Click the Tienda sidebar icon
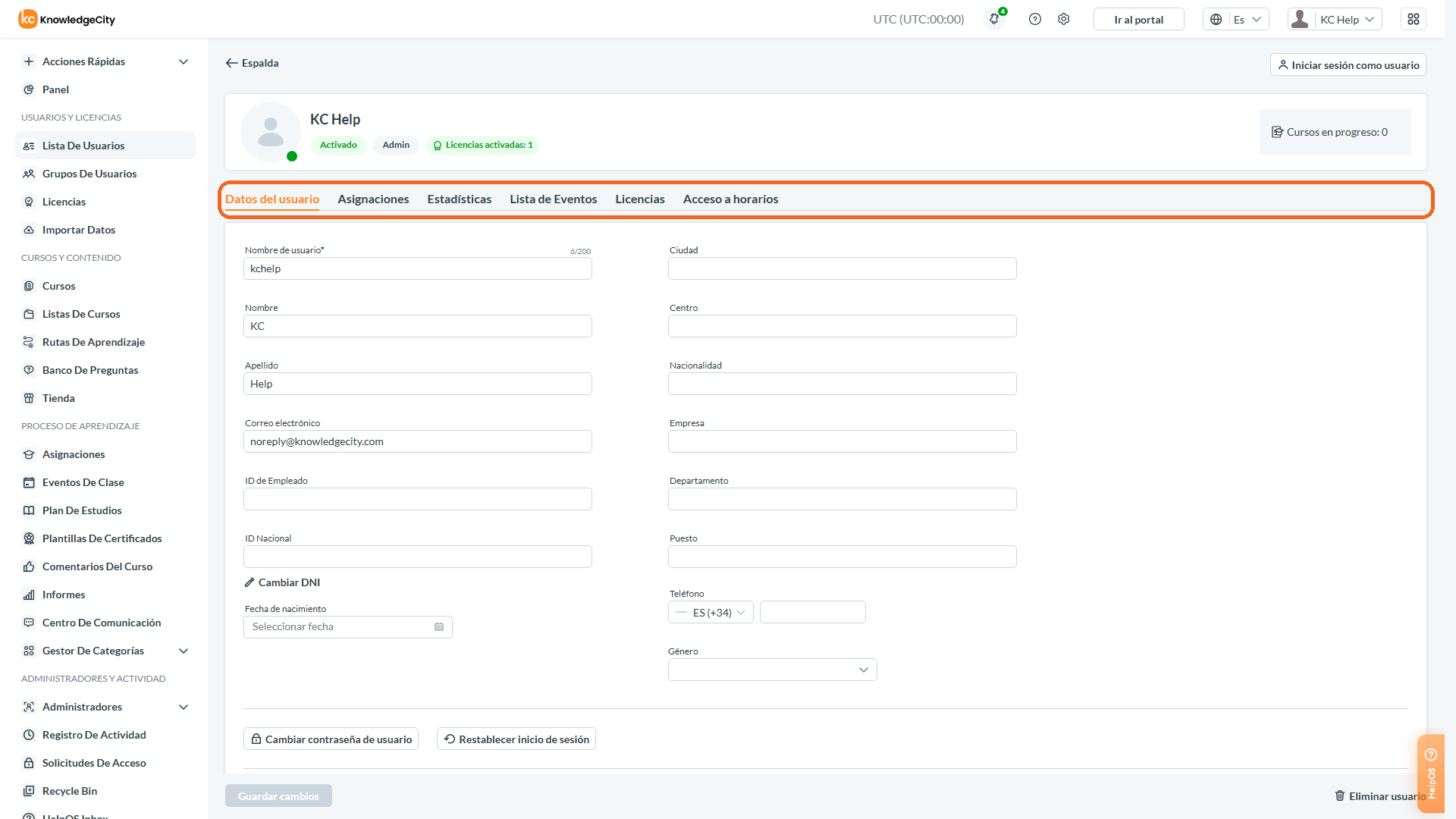The width and height of the screenshot is (1456, 819). pyautogui.click(x=29, y=398)
